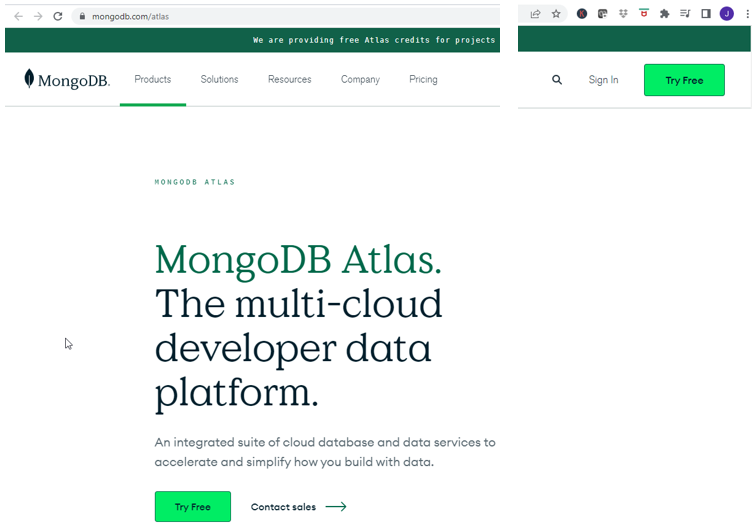Open the Extensions puzzle piece menu
Image resolution: width=756 pixels, height=530 pixels.
pos(664,14)
